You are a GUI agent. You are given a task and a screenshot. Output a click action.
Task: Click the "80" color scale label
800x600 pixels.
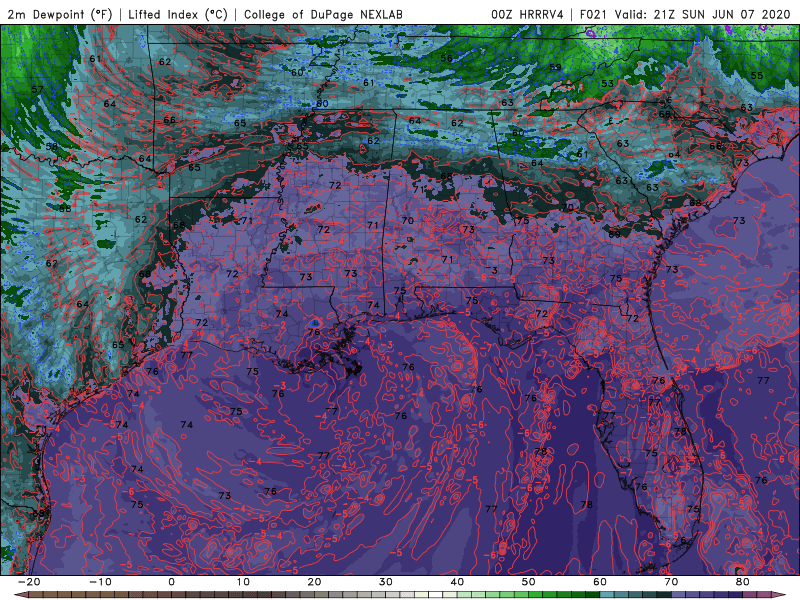(743, 582)
